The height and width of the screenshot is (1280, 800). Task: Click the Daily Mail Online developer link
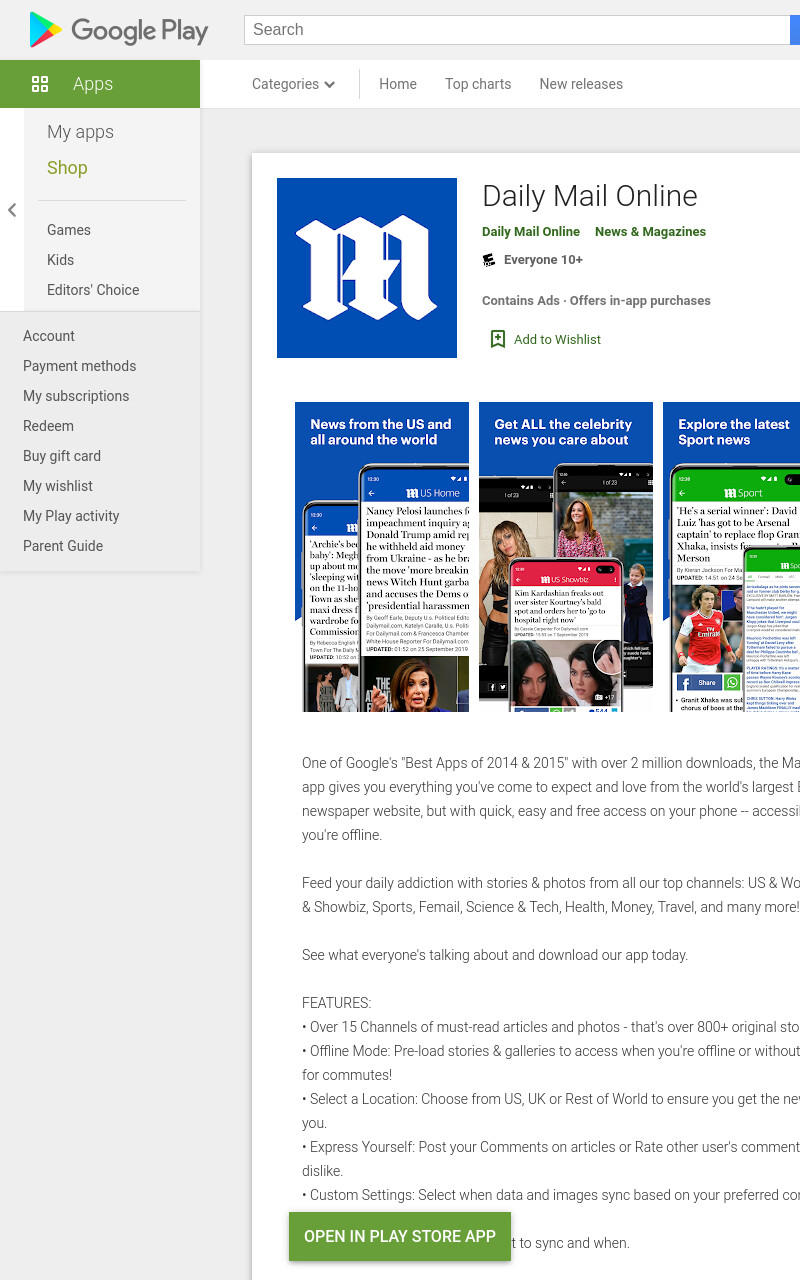(531, 231)
